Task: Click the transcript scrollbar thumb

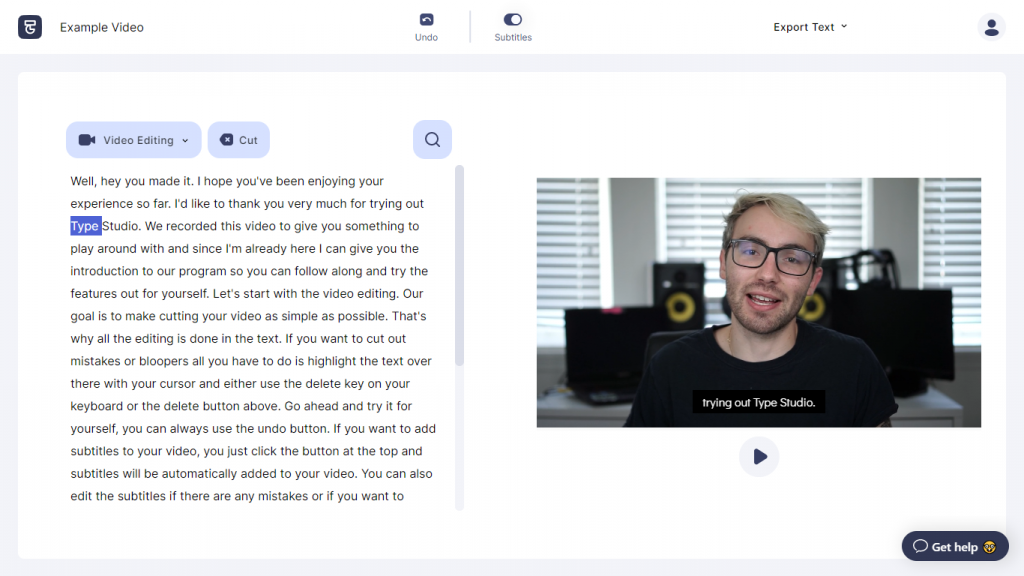Action: point(459,265)
